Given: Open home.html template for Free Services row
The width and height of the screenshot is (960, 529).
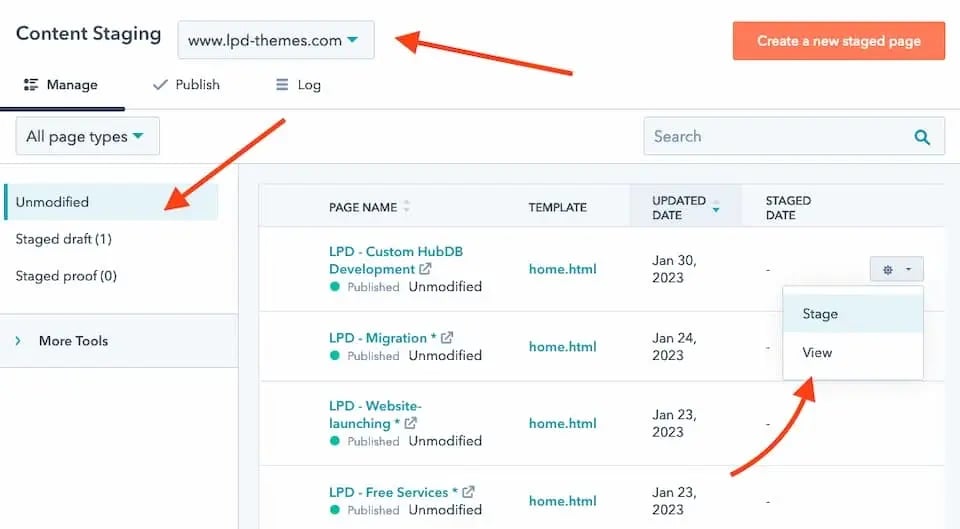Looking at the screenshot, I should pyautogui.click(x=563, y=501).
